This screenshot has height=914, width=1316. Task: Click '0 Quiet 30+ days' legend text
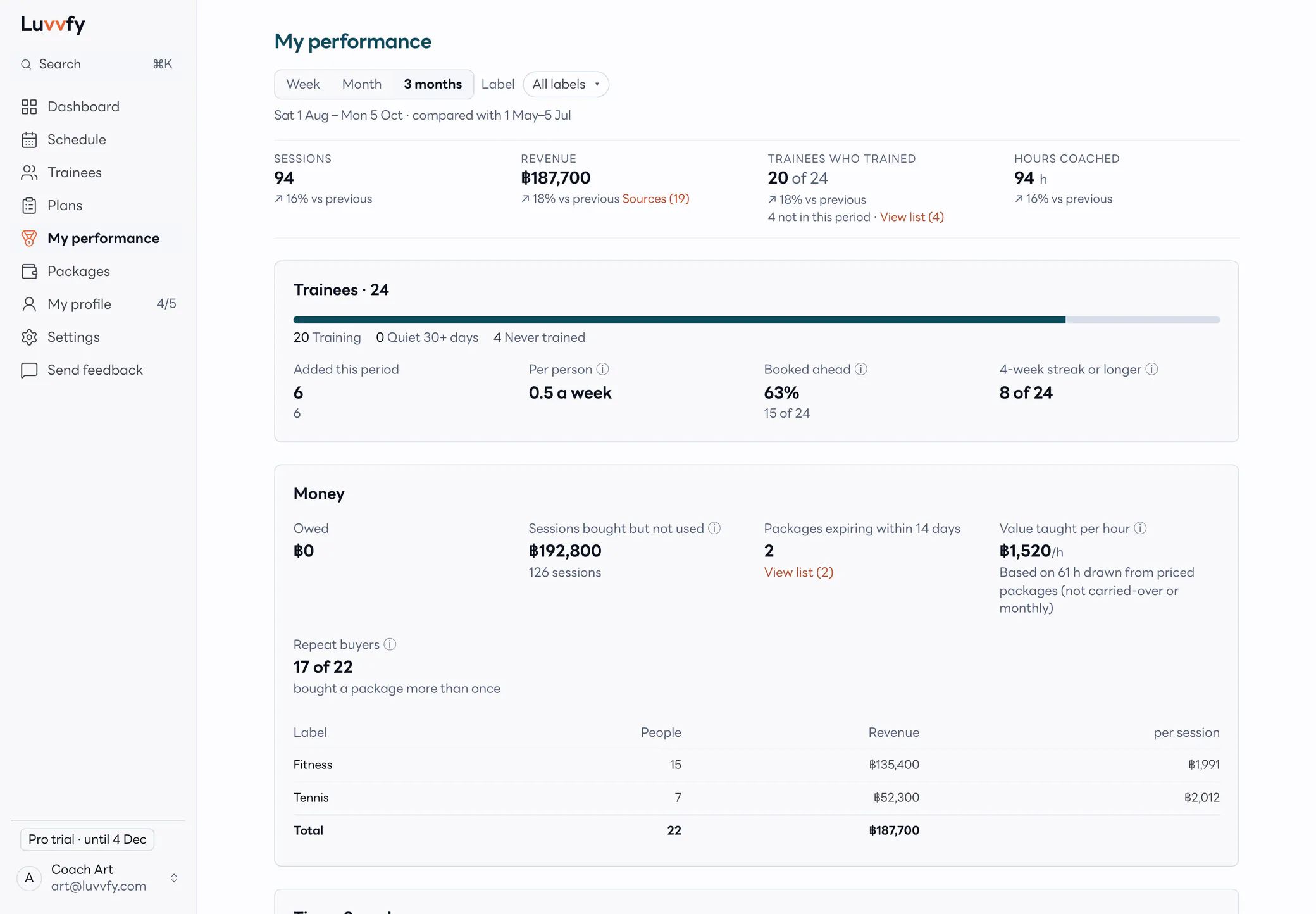[x=427, y=337]
